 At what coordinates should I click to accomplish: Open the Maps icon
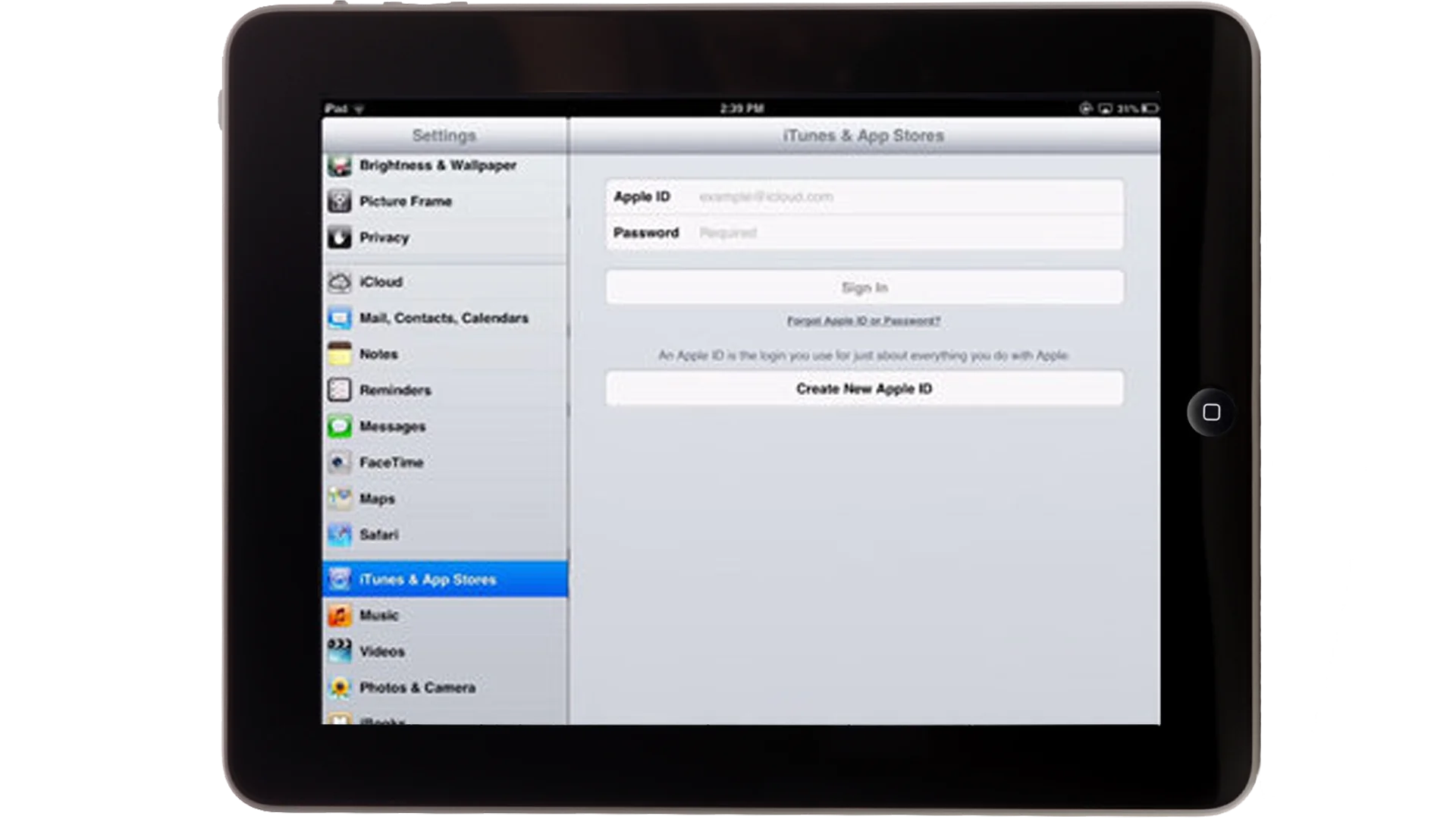point(340,498)
